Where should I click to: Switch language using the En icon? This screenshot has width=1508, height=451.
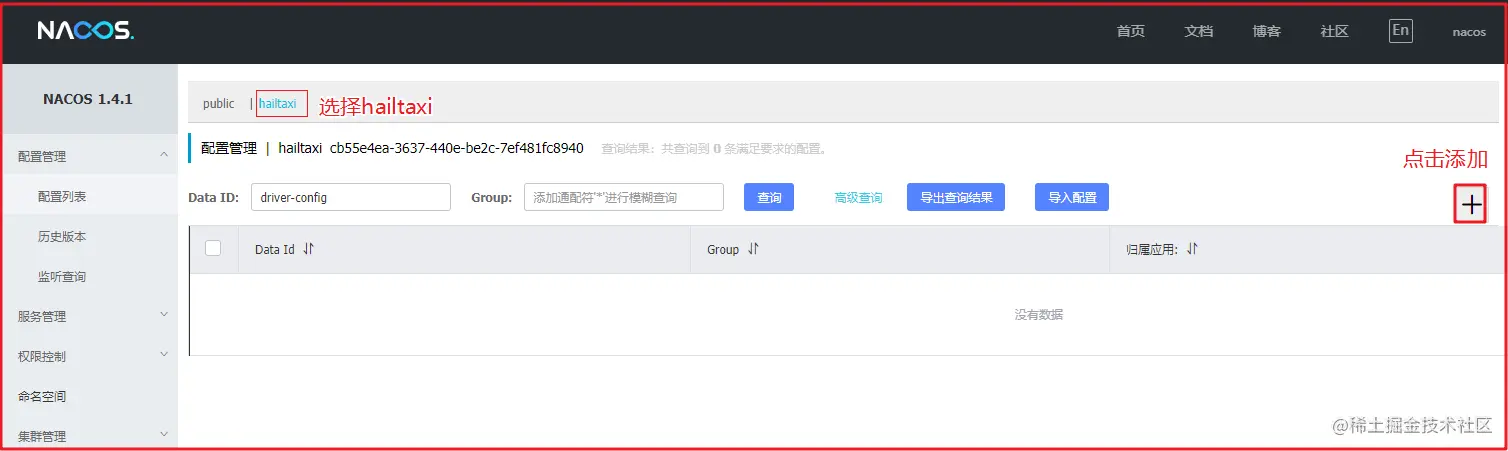tap(1401, 31)
